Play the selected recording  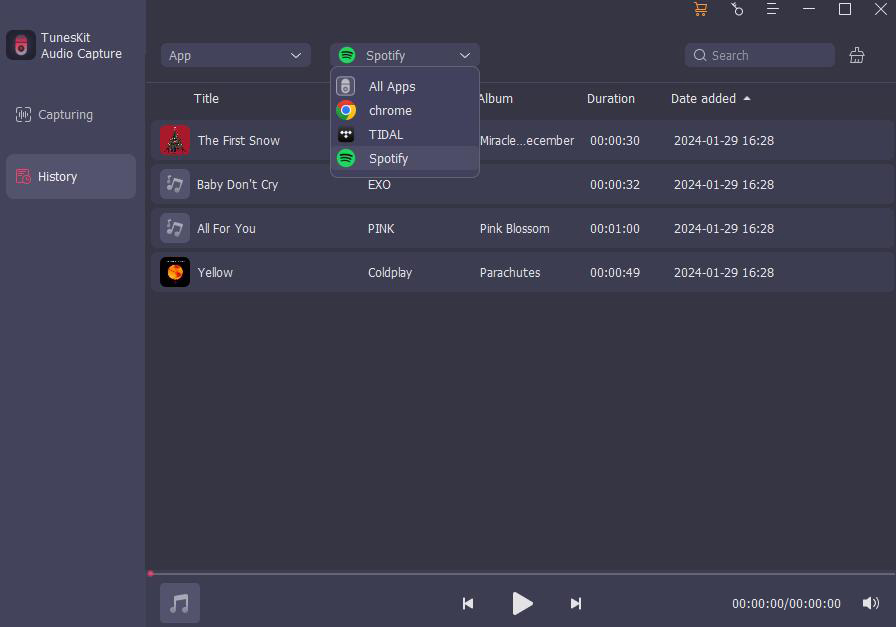tap(522, 604)
